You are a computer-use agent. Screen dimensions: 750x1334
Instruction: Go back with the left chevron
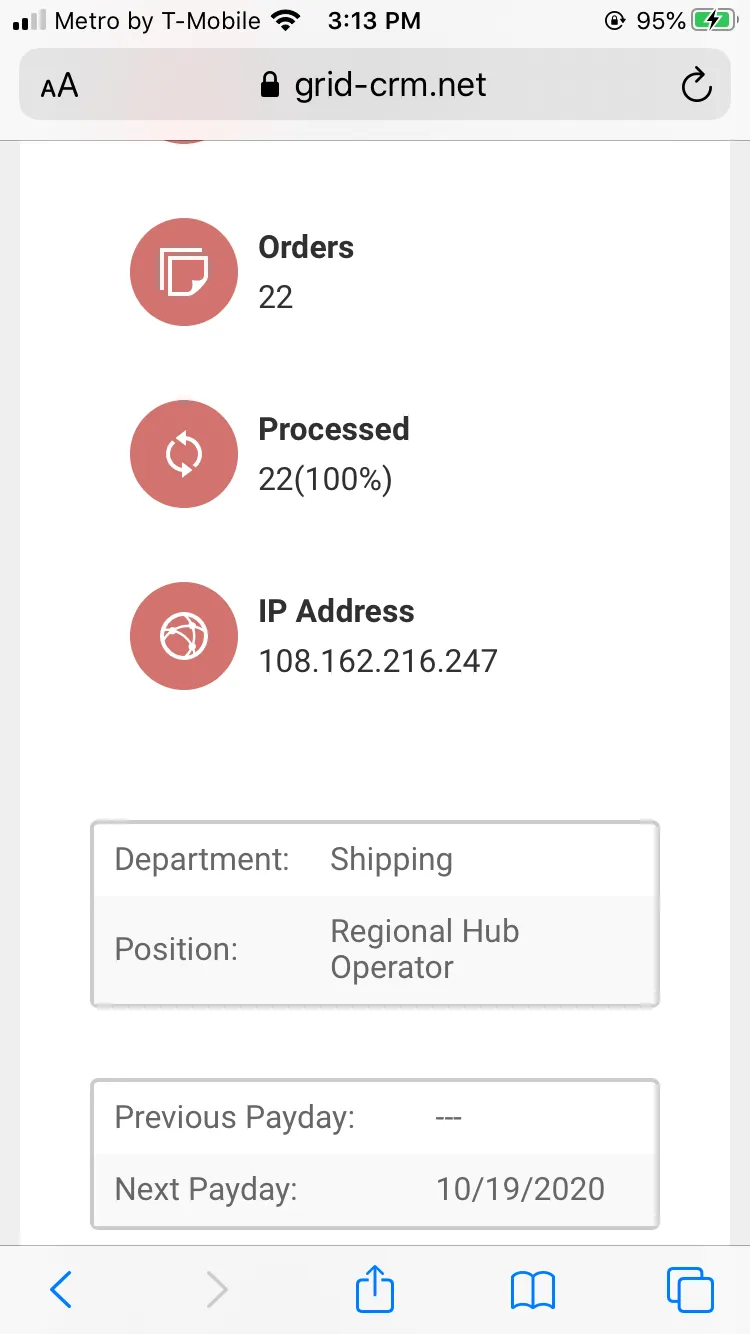click(x=61, y=1290)
